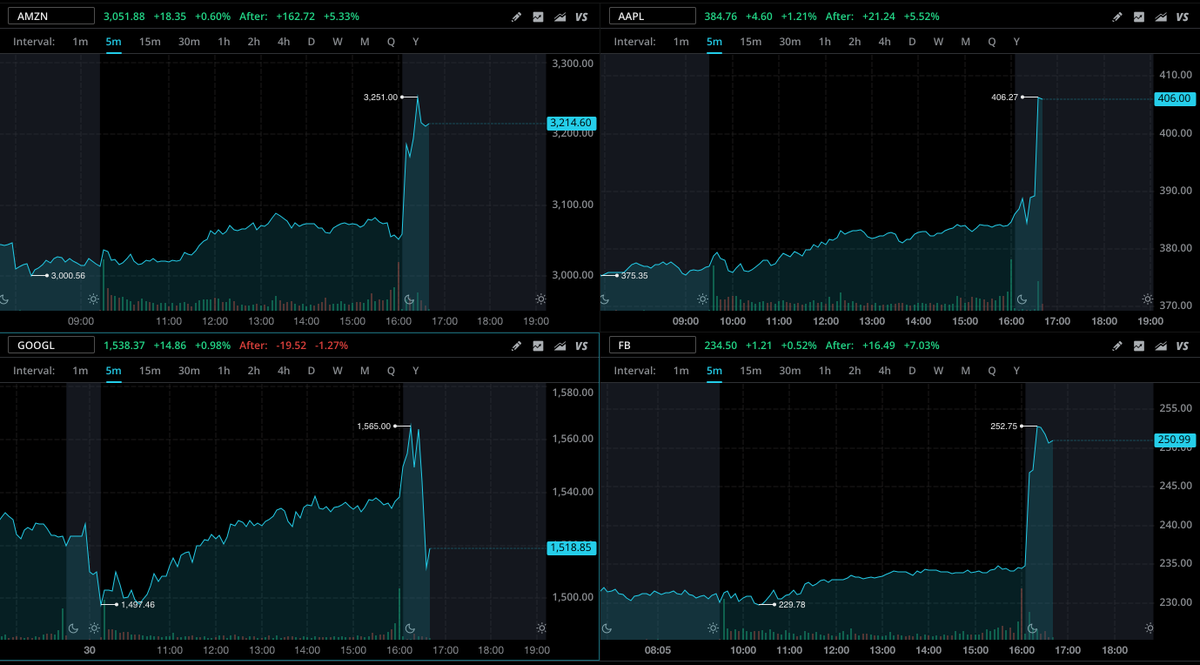The height and width of the screenshot is (665, 1200).
Task: Open chart type icon in AAPL panel
Action: (1140, 17)
